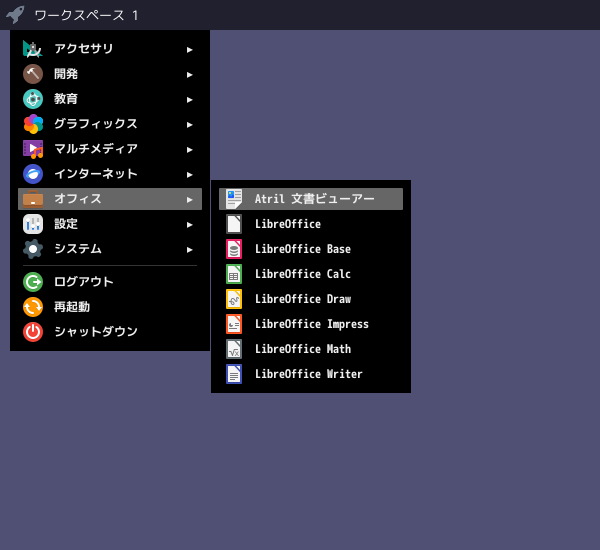Expand the システム submenu arrow
The image size is (600, 550).
pyautogui.click(x=189, y=250)
